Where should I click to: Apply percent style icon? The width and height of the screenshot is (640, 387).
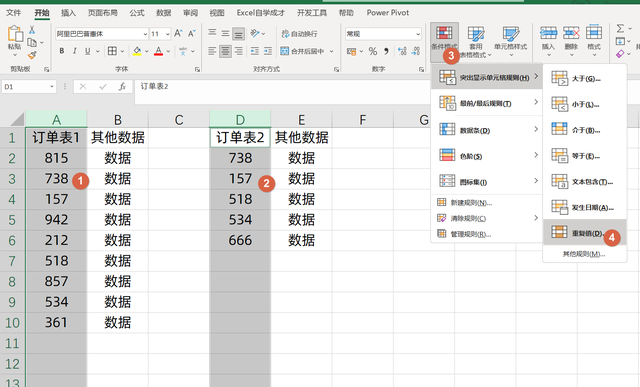click(x=373, y=51)
